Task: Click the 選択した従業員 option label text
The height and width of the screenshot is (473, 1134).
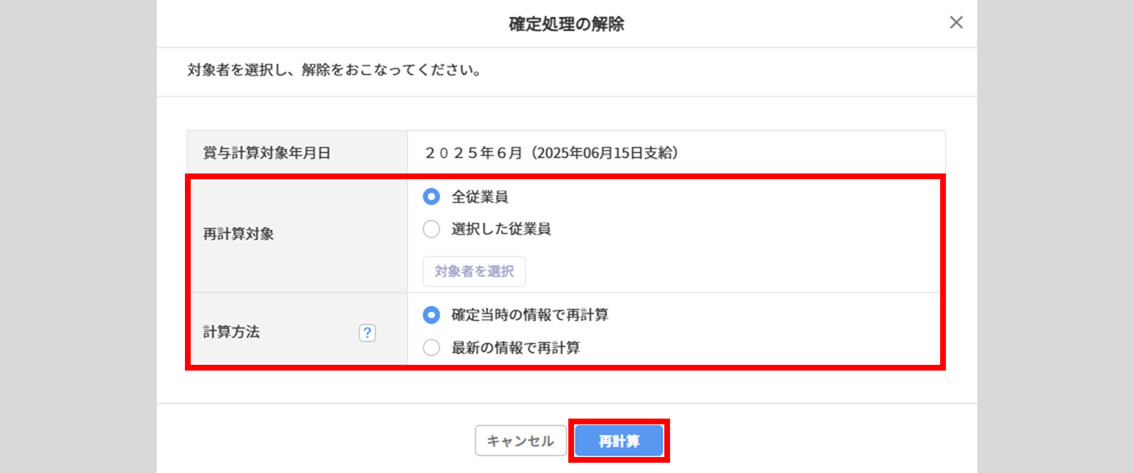Action: coord(501,229)
